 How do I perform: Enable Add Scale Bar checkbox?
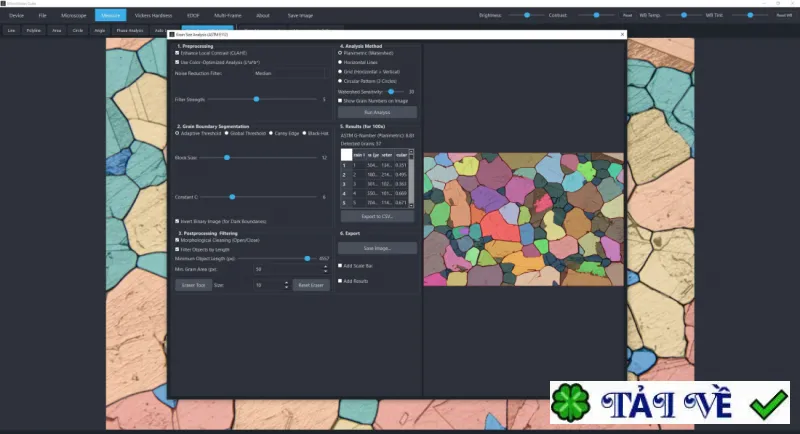coord(340,266)
